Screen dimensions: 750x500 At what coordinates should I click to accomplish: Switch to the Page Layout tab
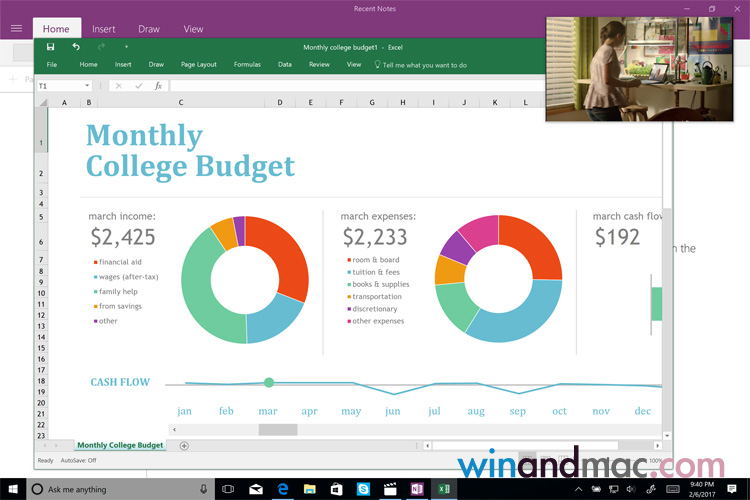point(198,65)
